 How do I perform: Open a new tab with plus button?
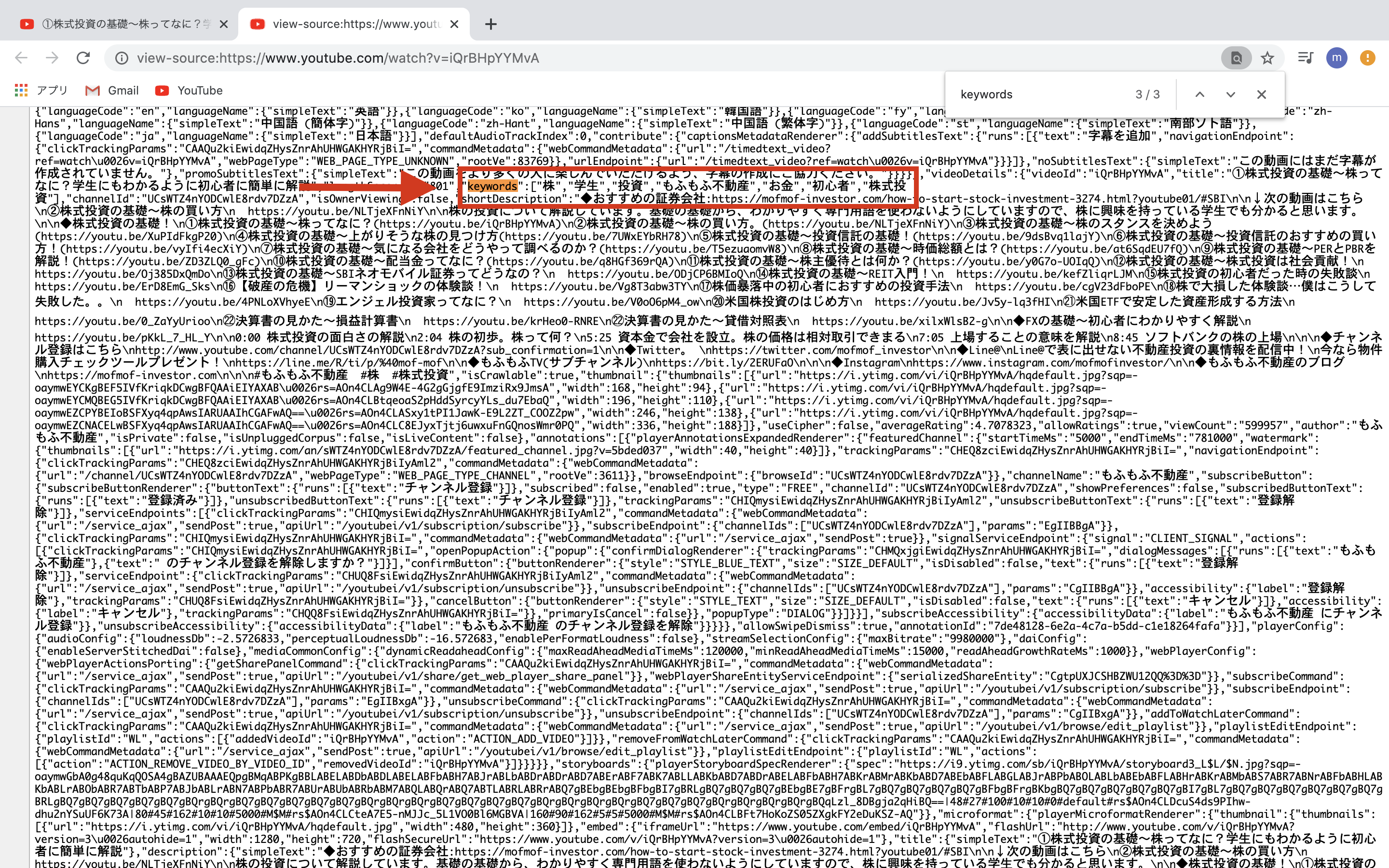pyautogui.click(x=491, y=24)
